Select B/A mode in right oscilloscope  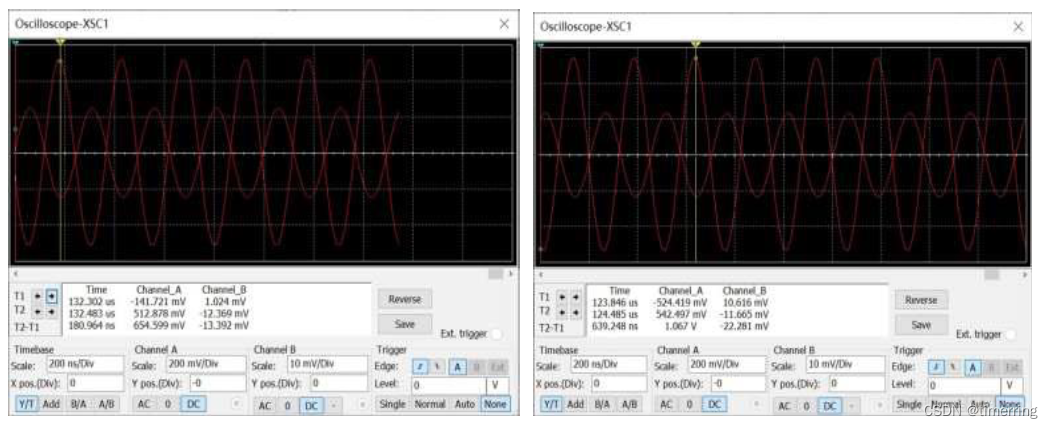tap(601, 404)
